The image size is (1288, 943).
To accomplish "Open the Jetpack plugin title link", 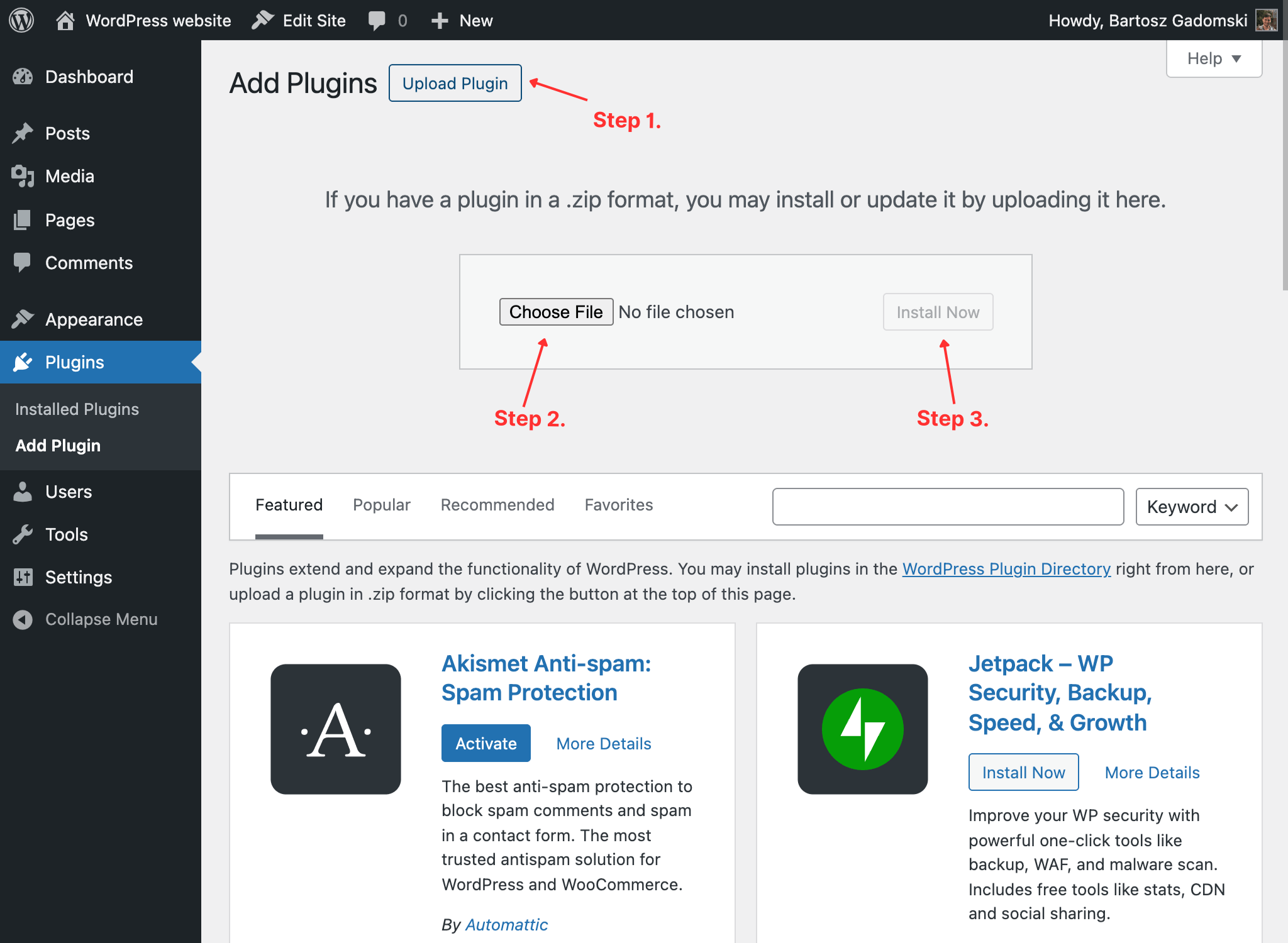I will pyautogui.click(x=1060, y=693).
